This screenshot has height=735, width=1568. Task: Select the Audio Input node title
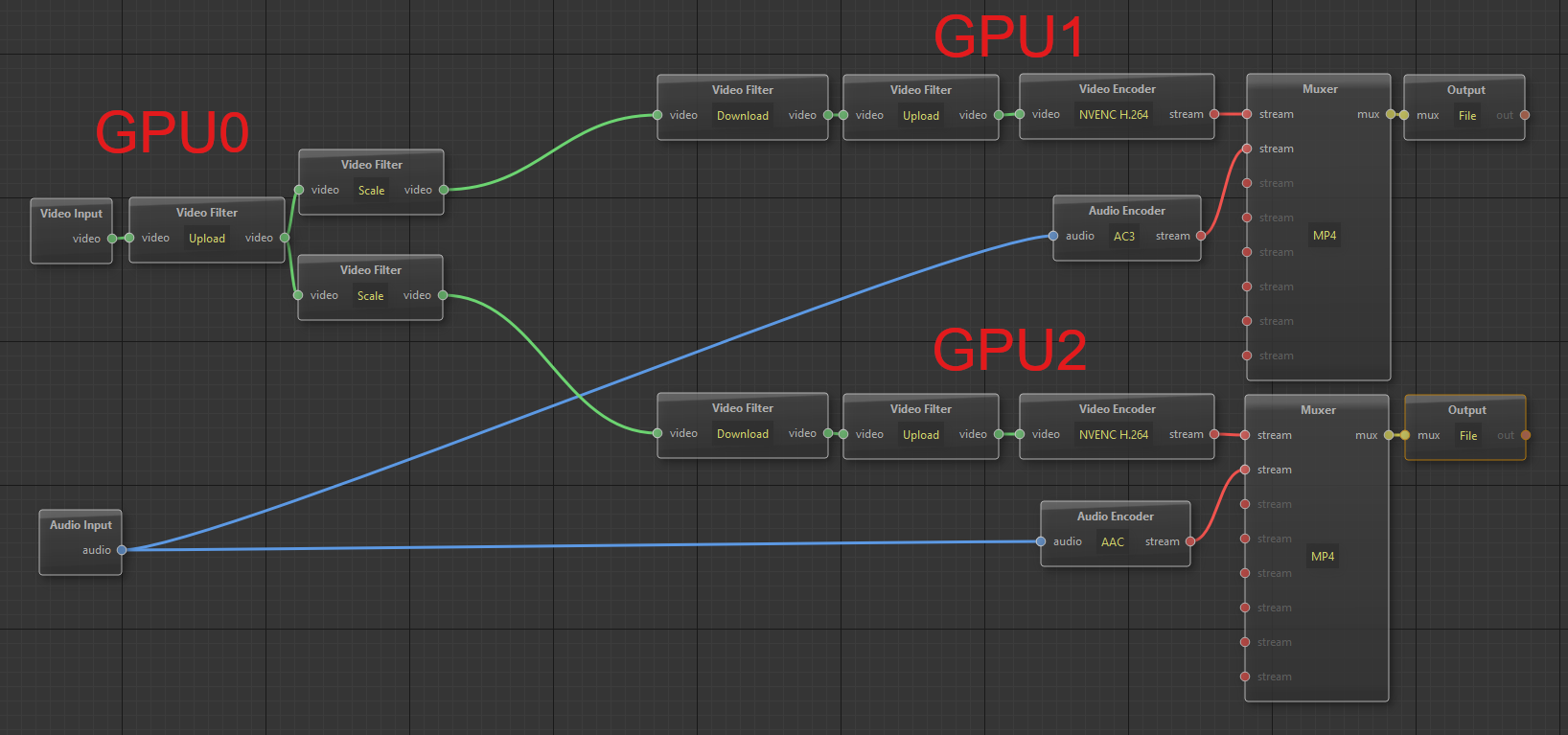(x=81, y=525)
